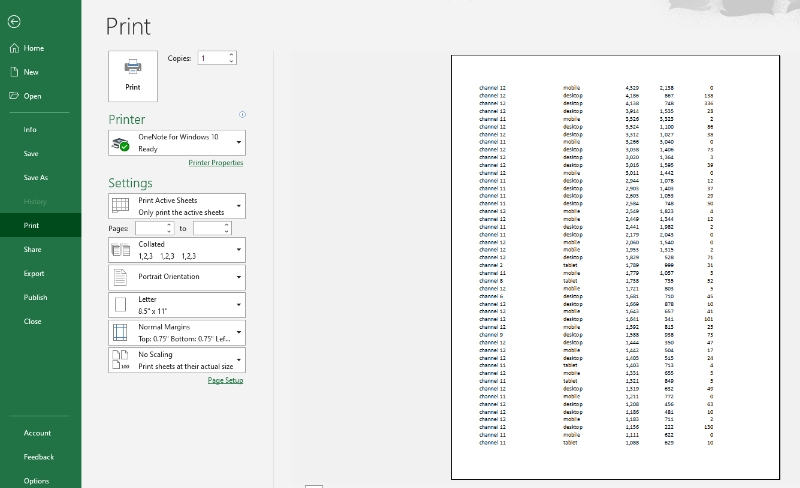Screen dimensions: 800x488
Task: Click the back arrow to exit backstage
Action: [14, 20]
